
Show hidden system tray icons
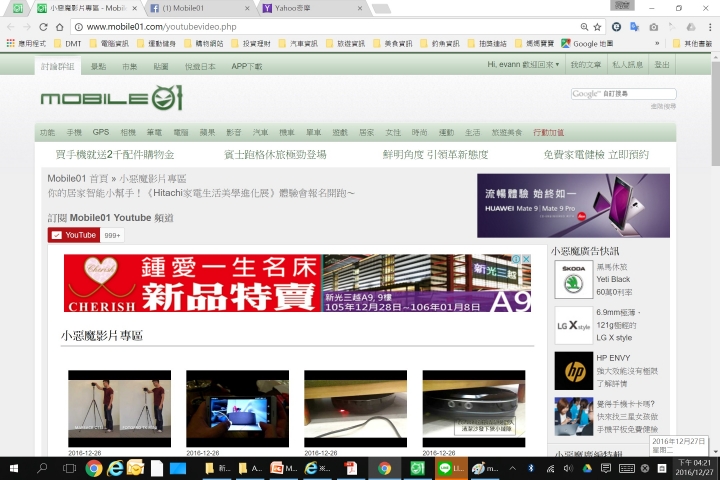tap(512, 469)
